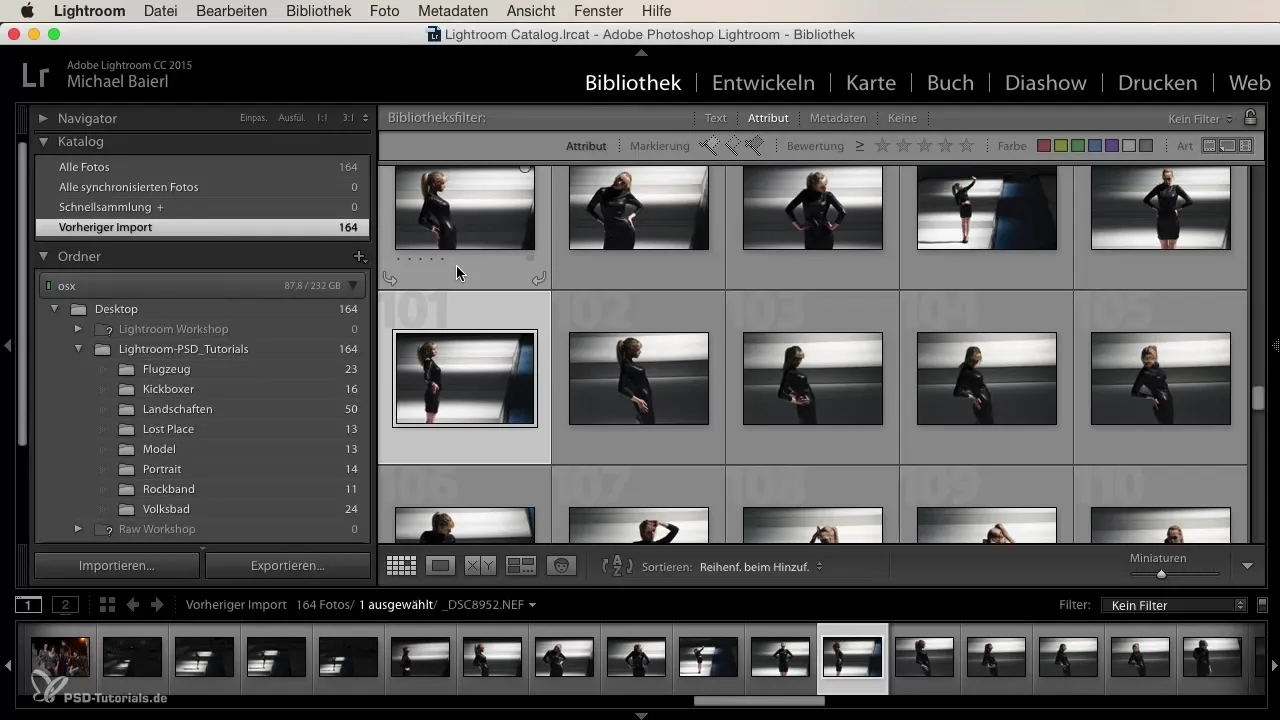The width and height of the screenshot is (1280, 720).
Task: Filter by master photos kind icon
Action: click(1209, 146)
